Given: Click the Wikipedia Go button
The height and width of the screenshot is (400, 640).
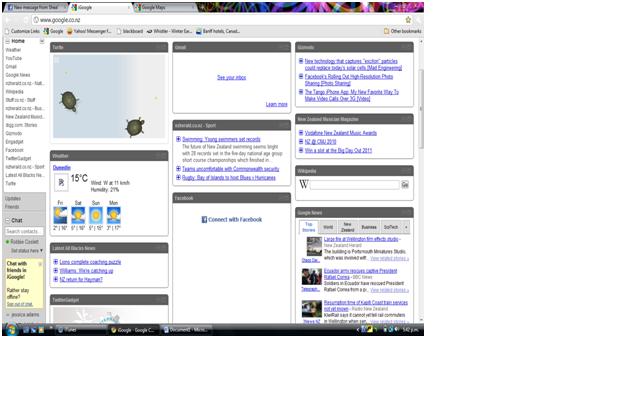Looking at the screenshot, I should [405, 185].
